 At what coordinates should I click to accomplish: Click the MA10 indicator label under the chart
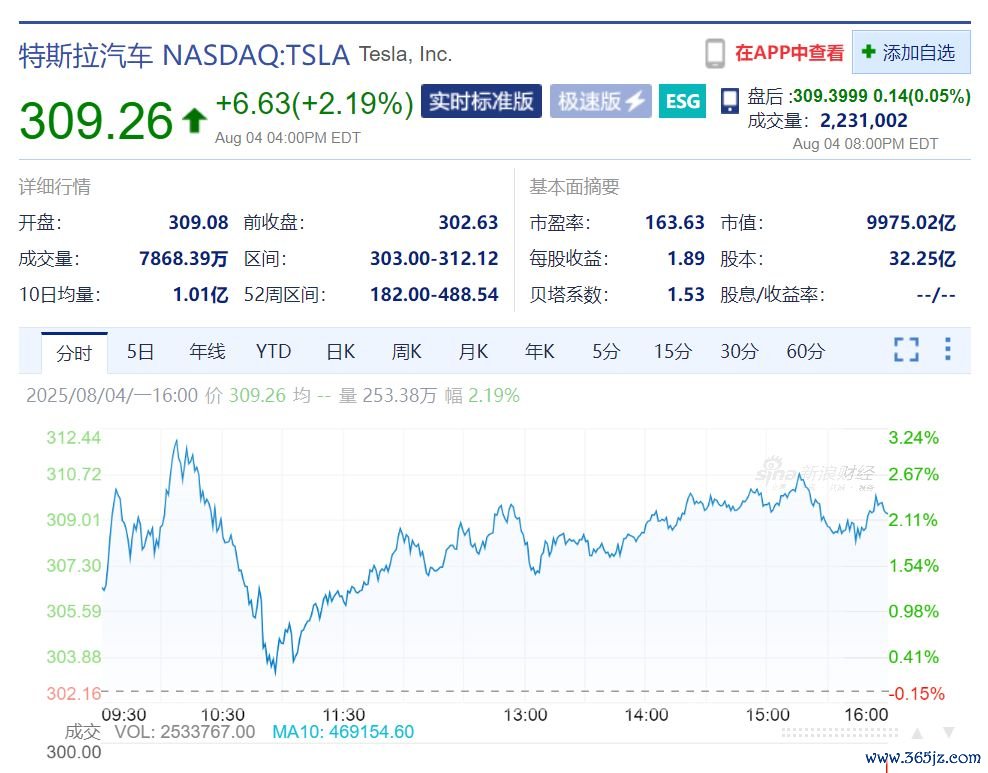point(343,732)
